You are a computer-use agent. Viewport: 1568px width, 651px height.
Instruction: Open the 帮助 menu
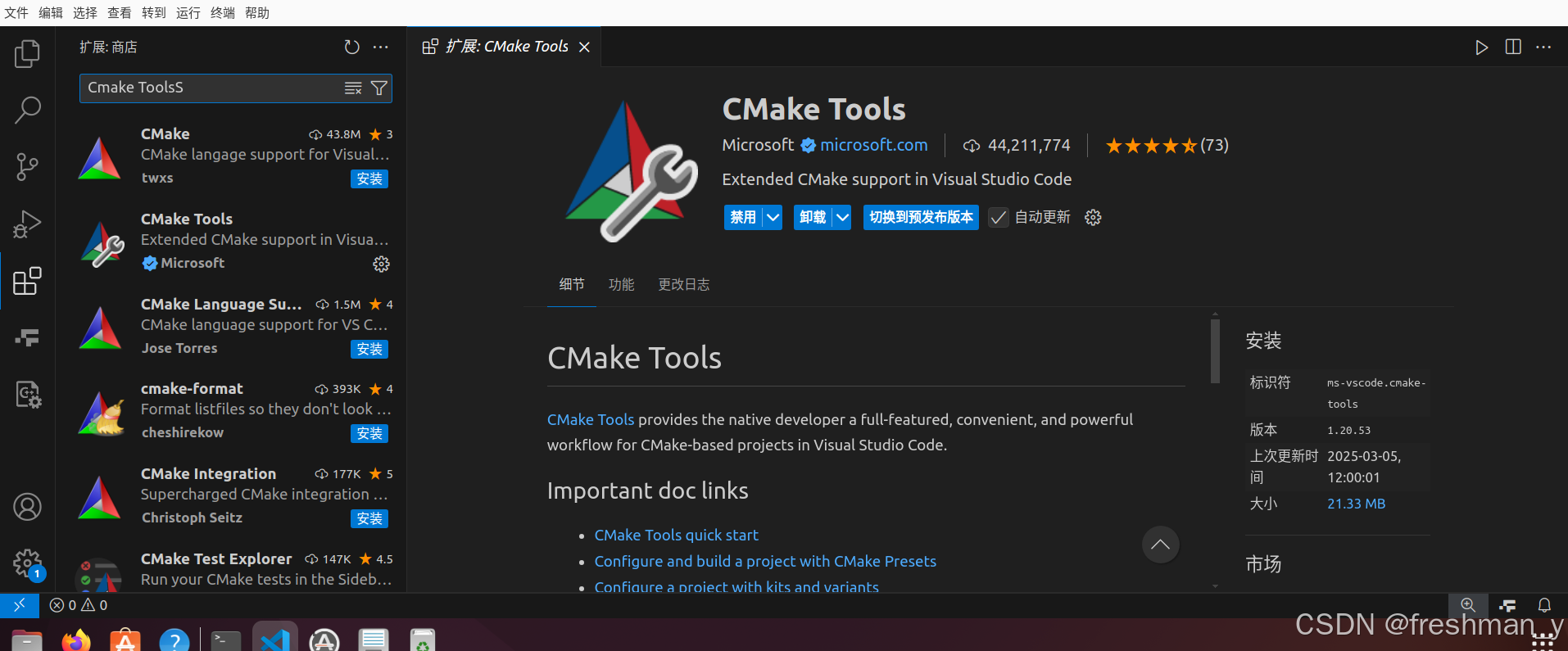click(257, 13)
